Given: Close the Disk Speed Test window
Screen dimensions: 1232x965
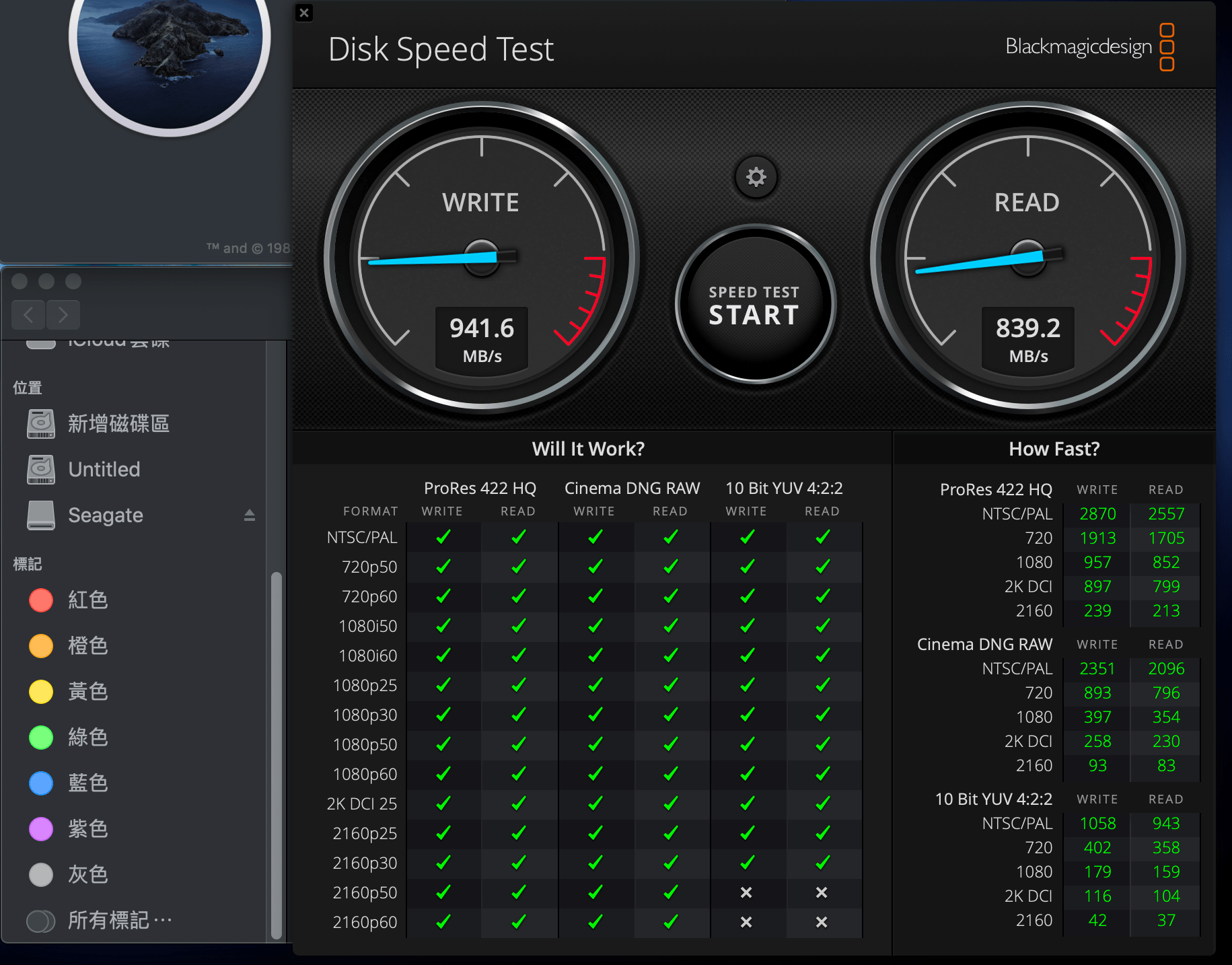Looking at the screenshot, I should pyautogui.click(x=304, y=13).
